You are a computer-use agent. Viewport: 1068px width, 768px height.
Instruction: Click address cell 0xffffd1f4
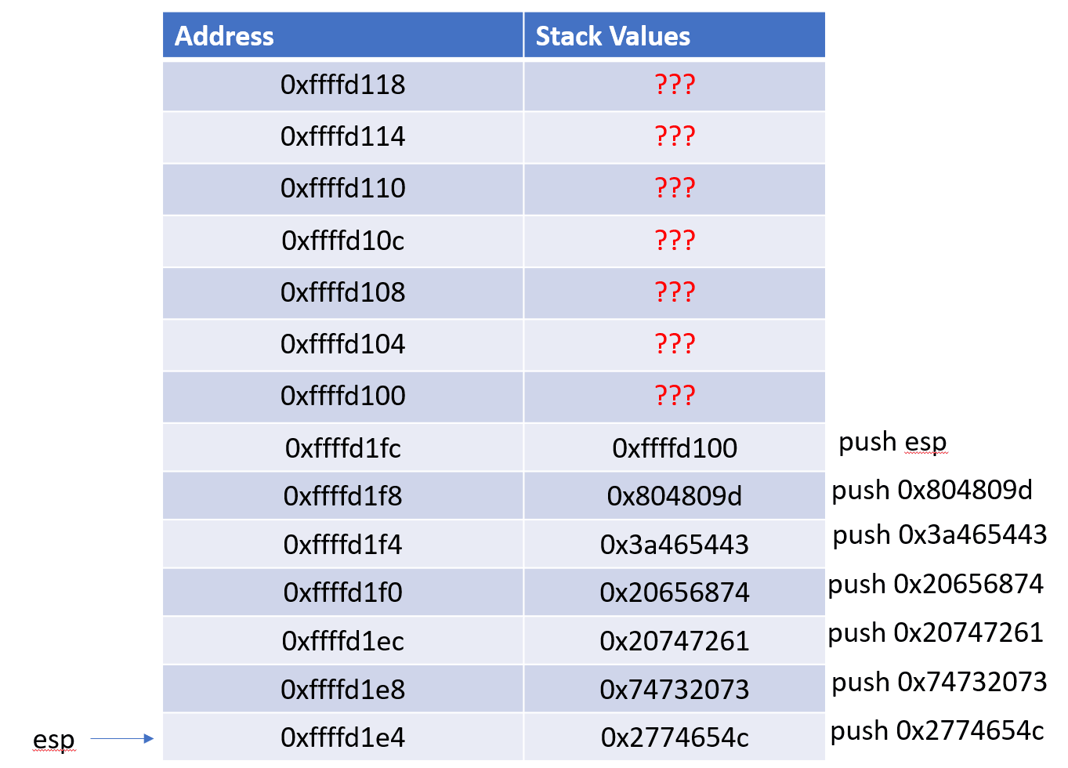point(343,545)
